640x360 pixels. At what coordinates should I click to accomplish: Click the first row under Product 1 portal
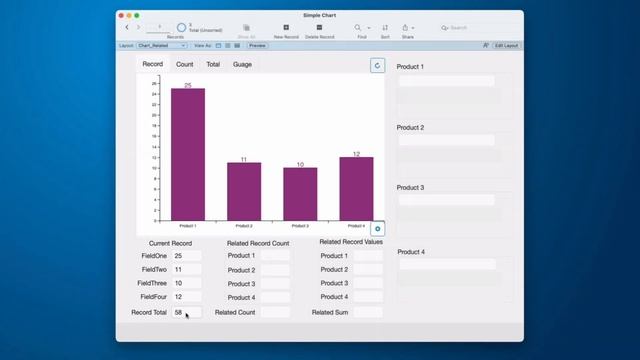447,81
